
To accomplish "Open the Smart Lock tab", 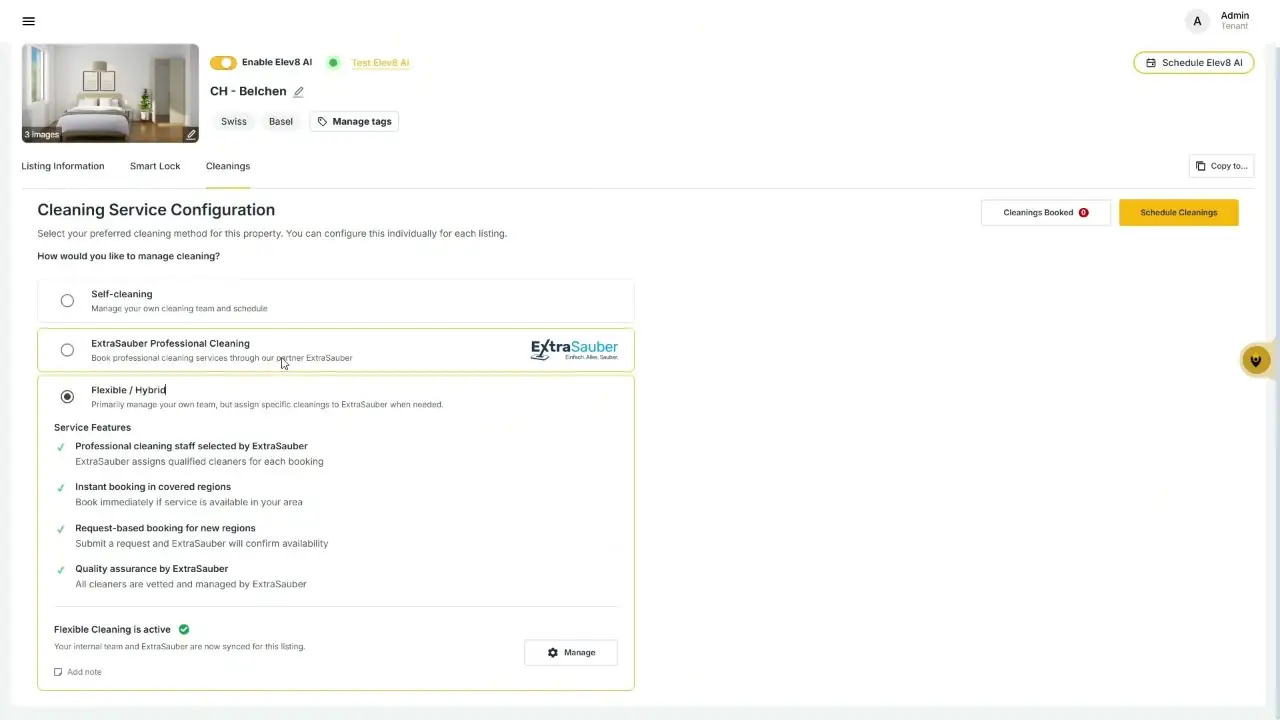I will click(155, 166).
